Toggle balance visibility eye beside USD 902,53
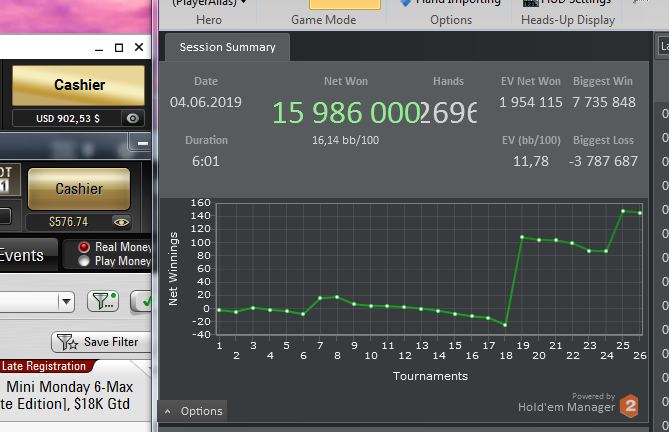The height and width of the screenshot is (432, 669). (133, 118)
